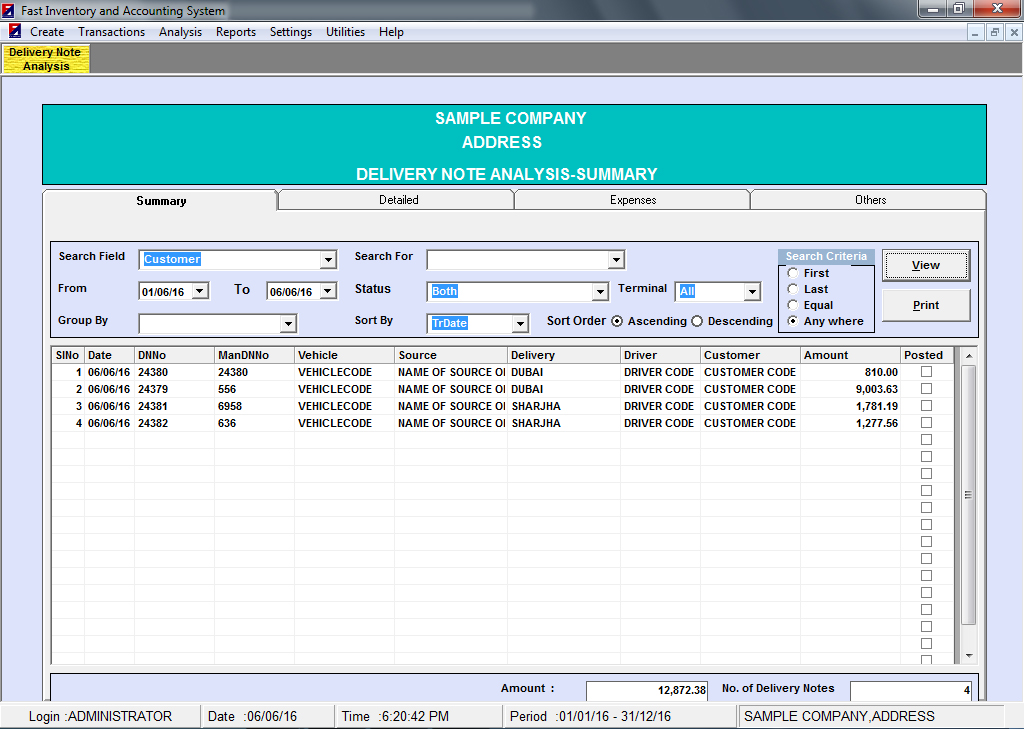Tick Posted checkbox for DNNo 24380
The width and height of the screenshot is (1024, 729).
926,372
